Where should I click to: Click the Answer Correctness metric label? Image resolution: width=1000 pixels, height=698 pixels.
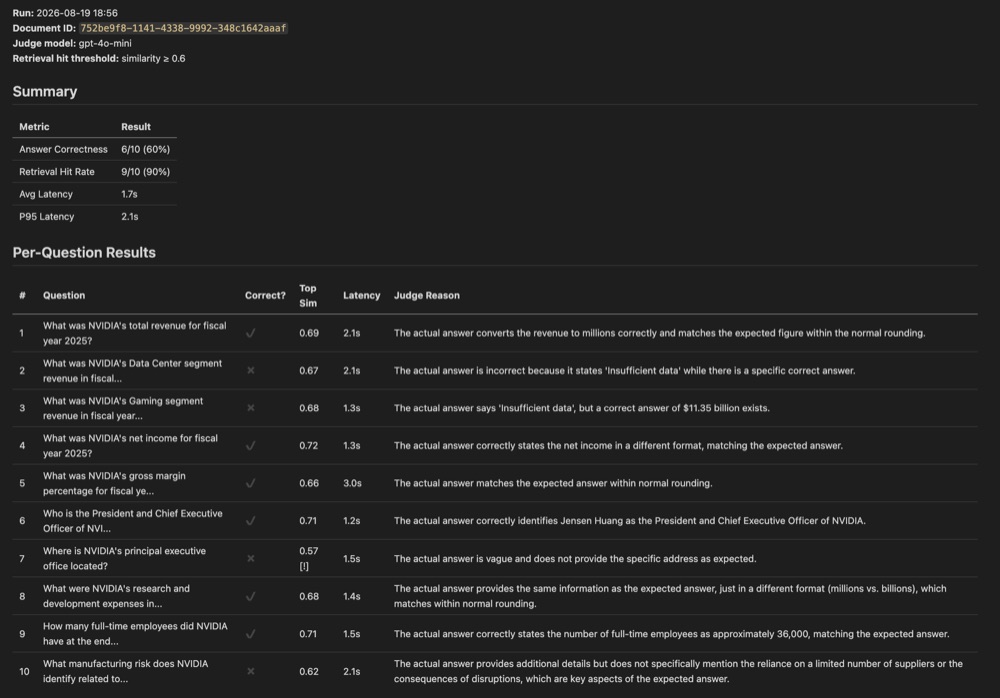(63, 149)
